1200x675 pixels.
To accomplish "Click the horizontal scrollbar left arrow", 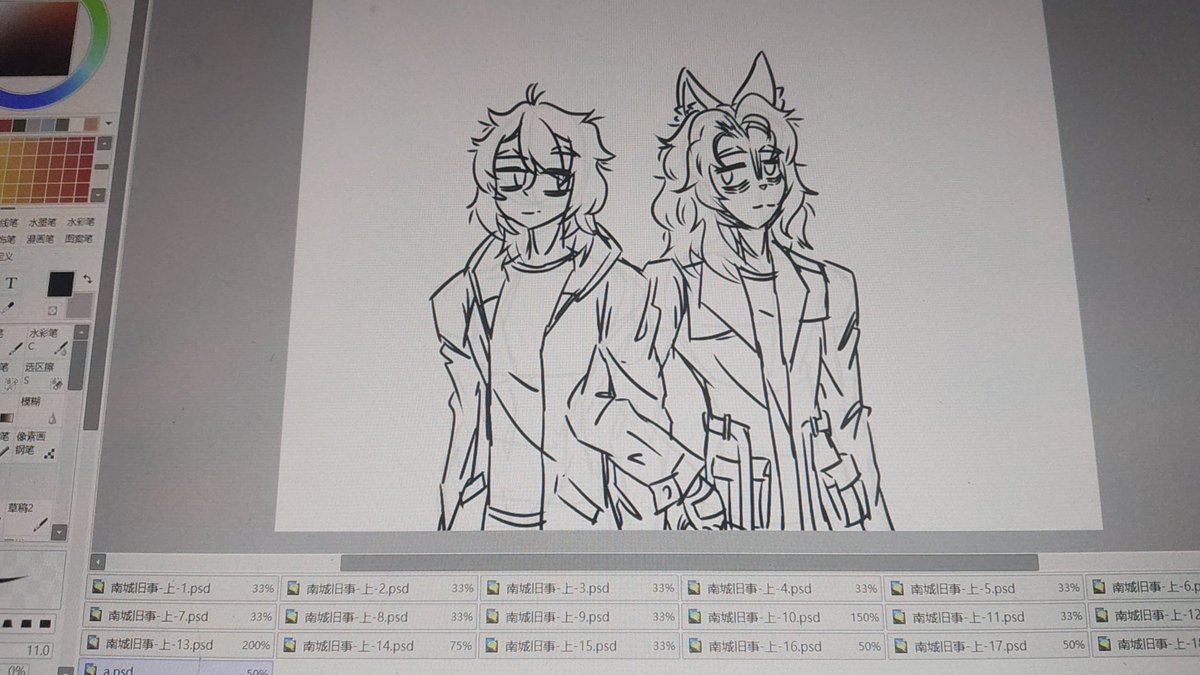I will 98,563.
